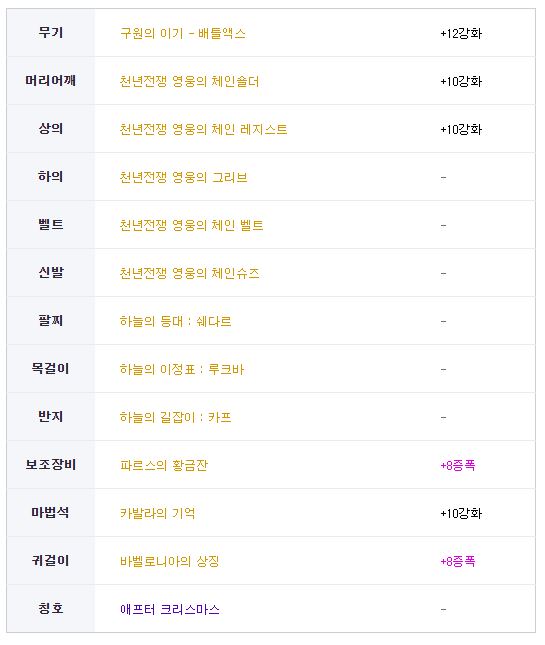This screenshot has width=545, height=645.
Task: Click 천년전쟁 영웅의 체인 벨트 link
Action: pos(191,225)
